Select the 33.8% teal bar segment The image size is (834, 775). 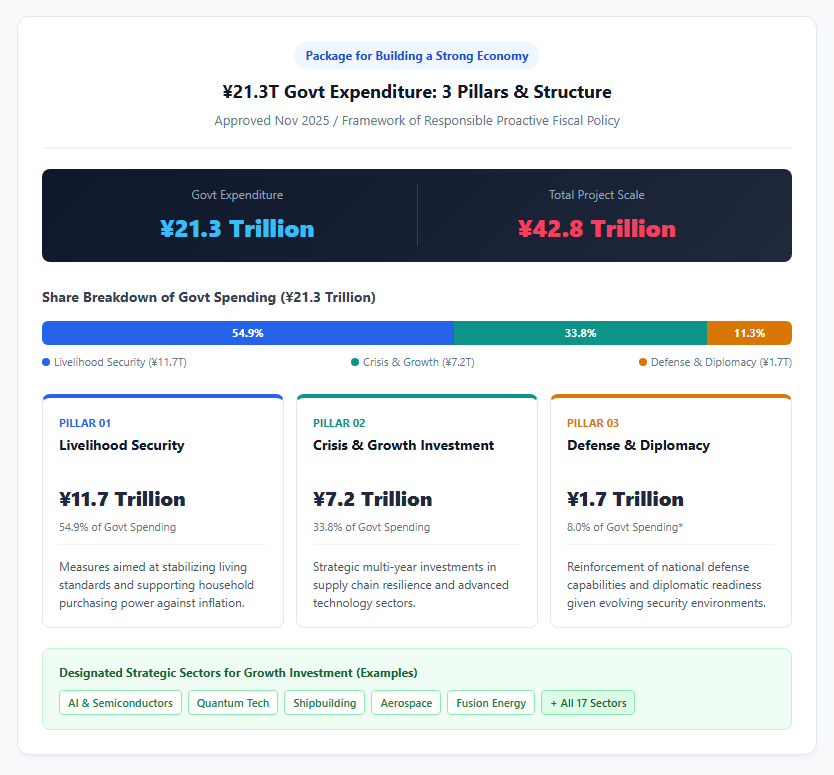pos(580,333)
